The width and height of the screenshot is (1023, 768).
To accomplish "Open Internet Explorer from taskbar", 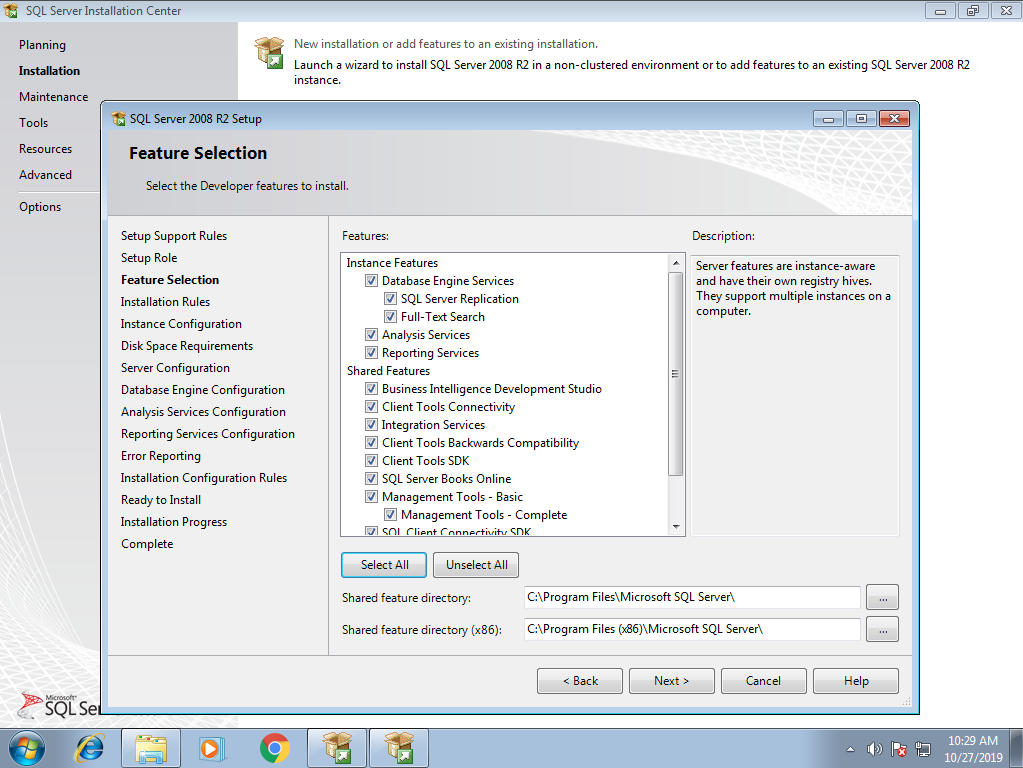I will click(89, 748).
